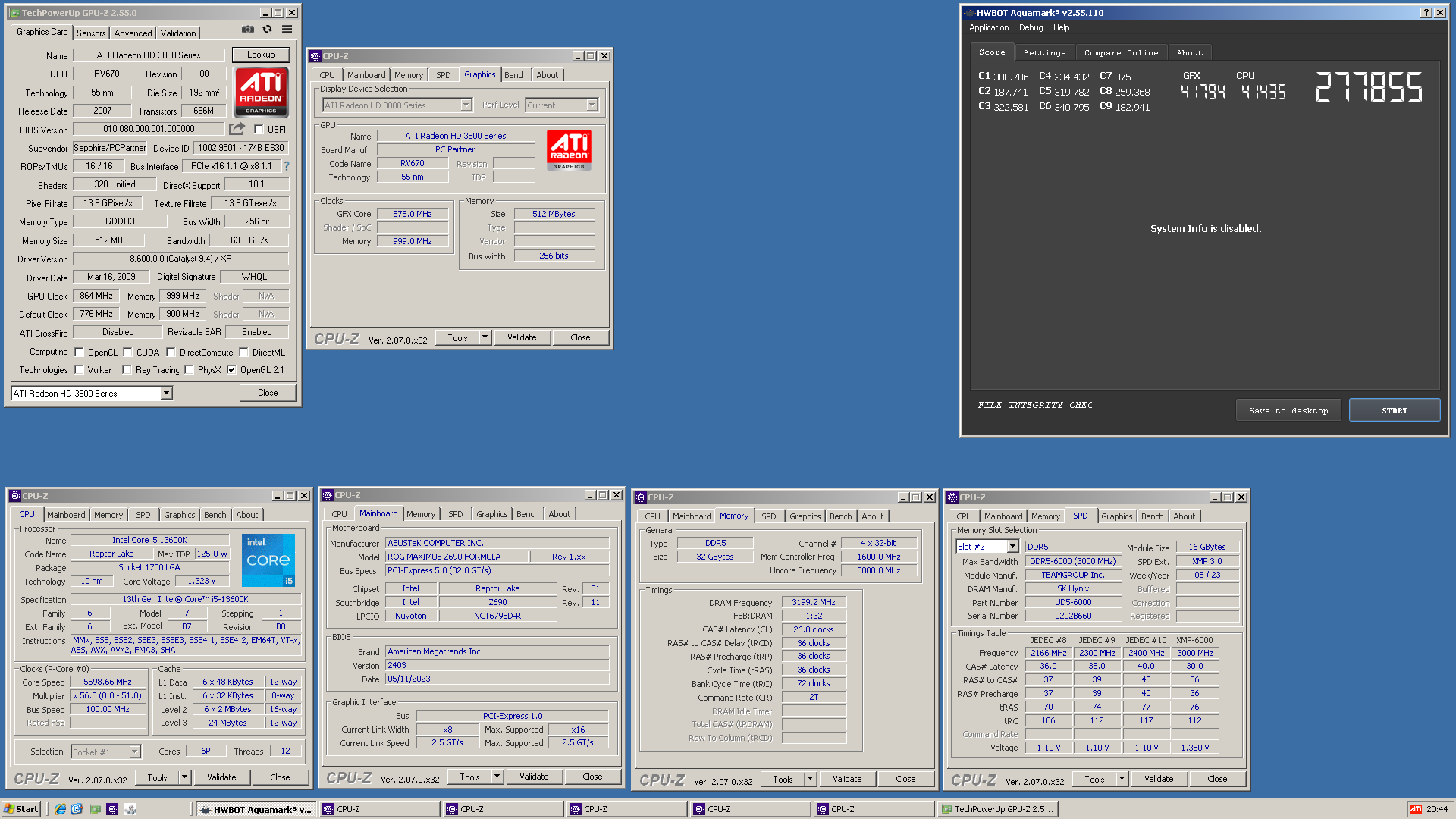Click the GPU-Z screenshot camera icon
1456x819 pixels.
click(248, 29)
